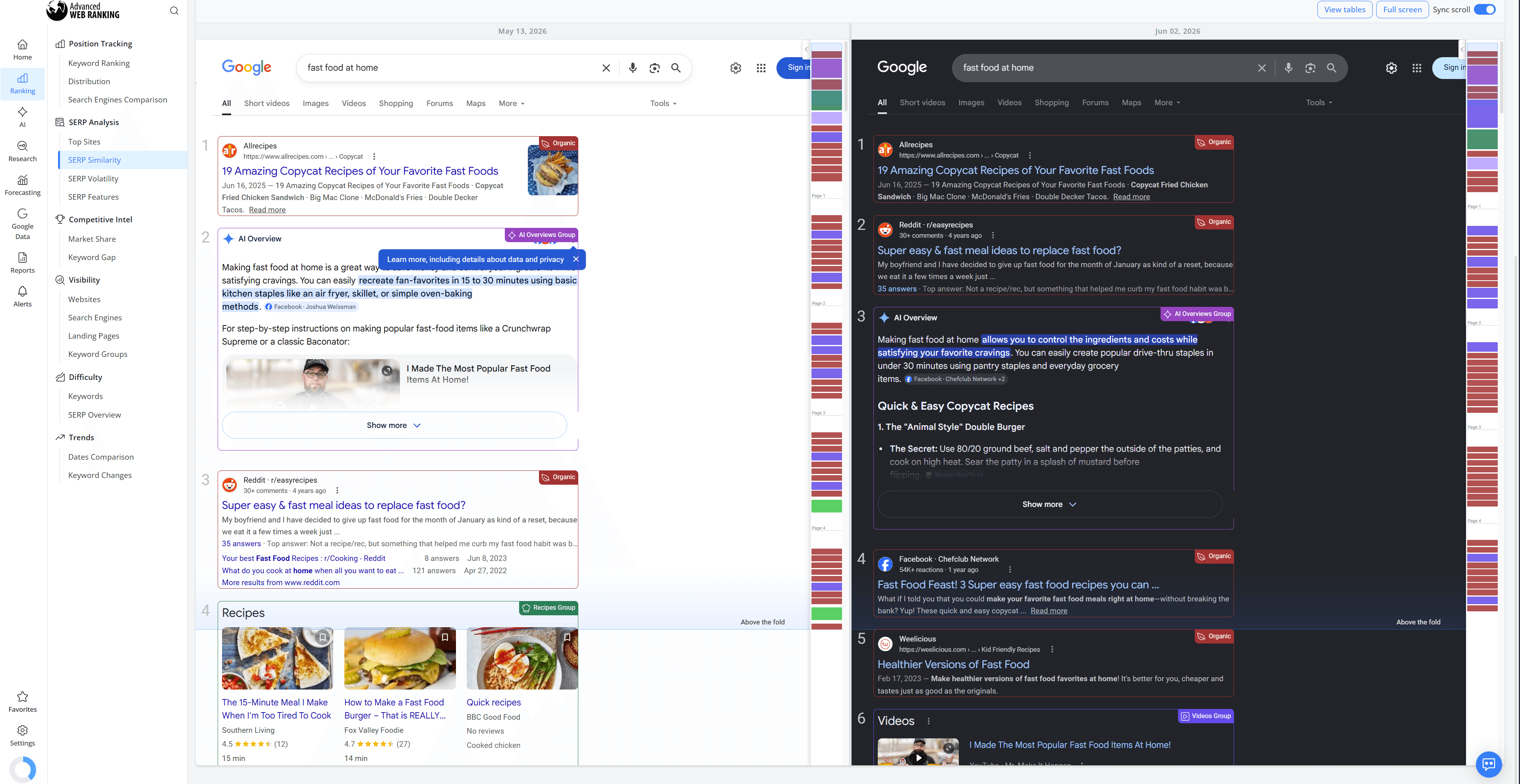
Task: Open the More dropdown in right SERP
Action: [1167, 103]
